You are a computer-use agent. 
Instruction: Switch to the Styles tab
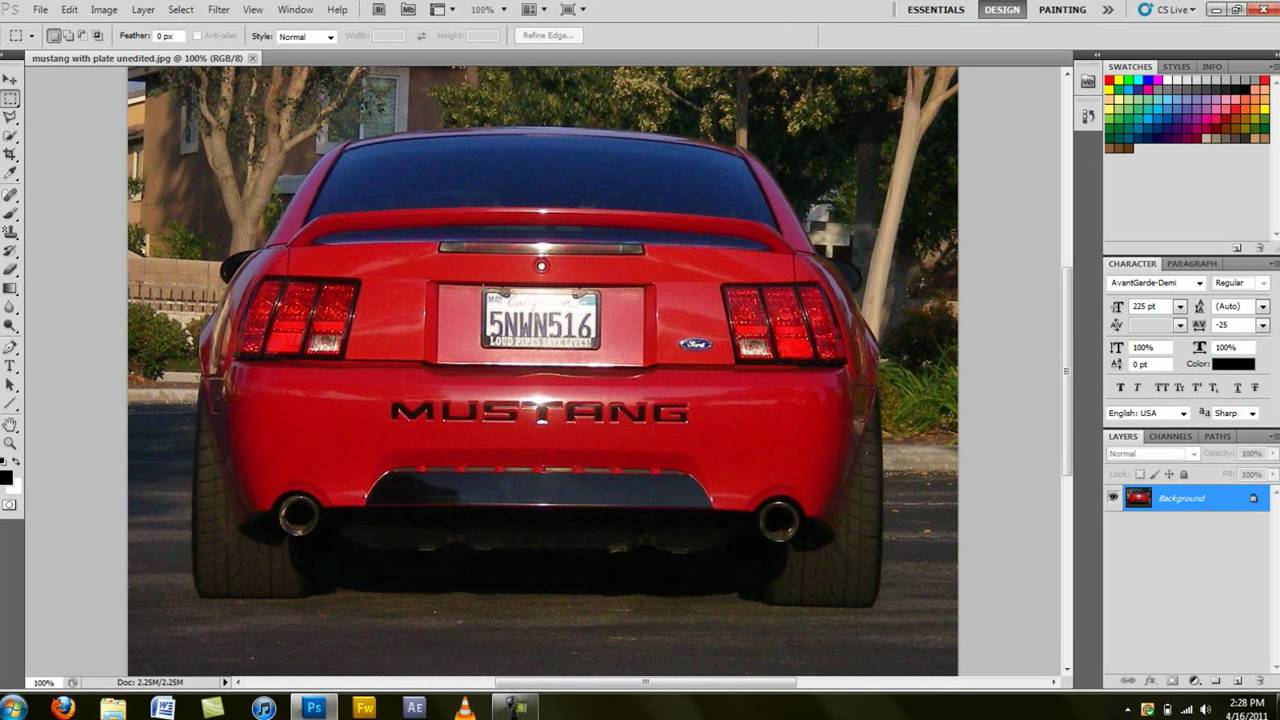click(1176, 67)
